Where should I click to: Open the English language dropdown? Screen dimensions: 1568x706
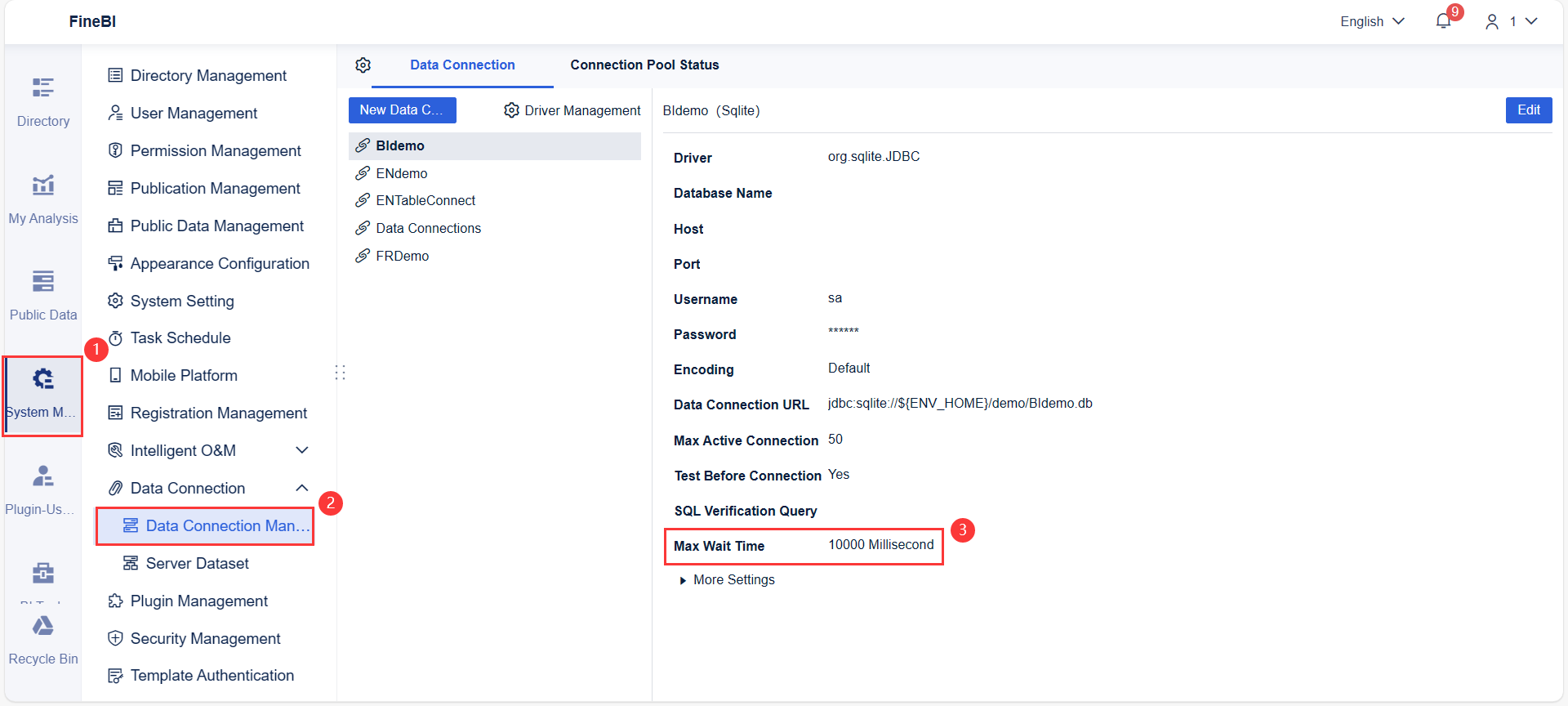click(x=1372, y=22)
